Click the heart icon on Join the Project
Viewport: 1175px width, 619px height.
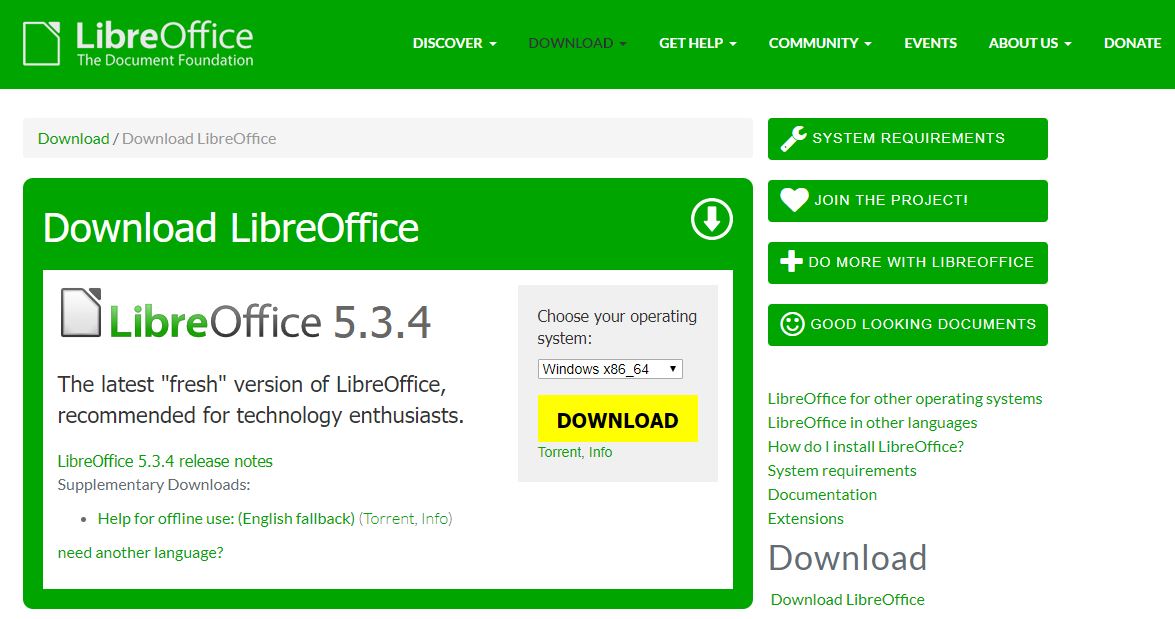(x=794, y=200)
